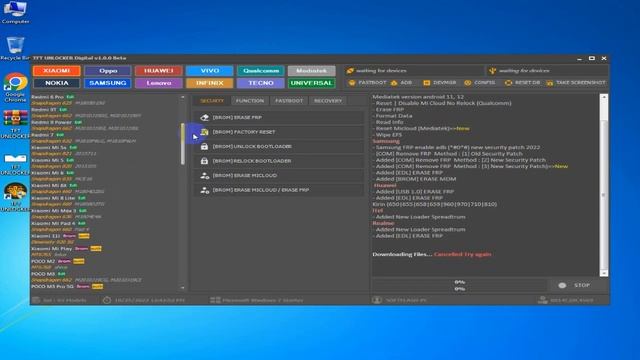Click RESET DB in the toolbar

pyautogui.click(x=522, y=83)
